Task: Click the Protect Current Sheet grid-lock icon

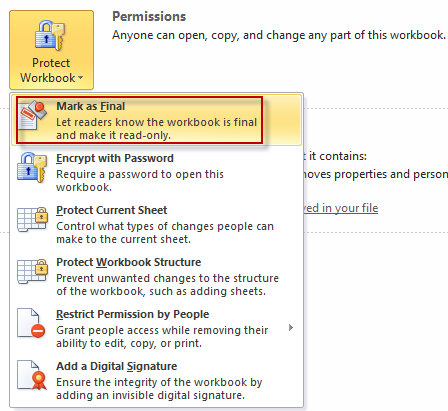Action: (x=32, y=219)
